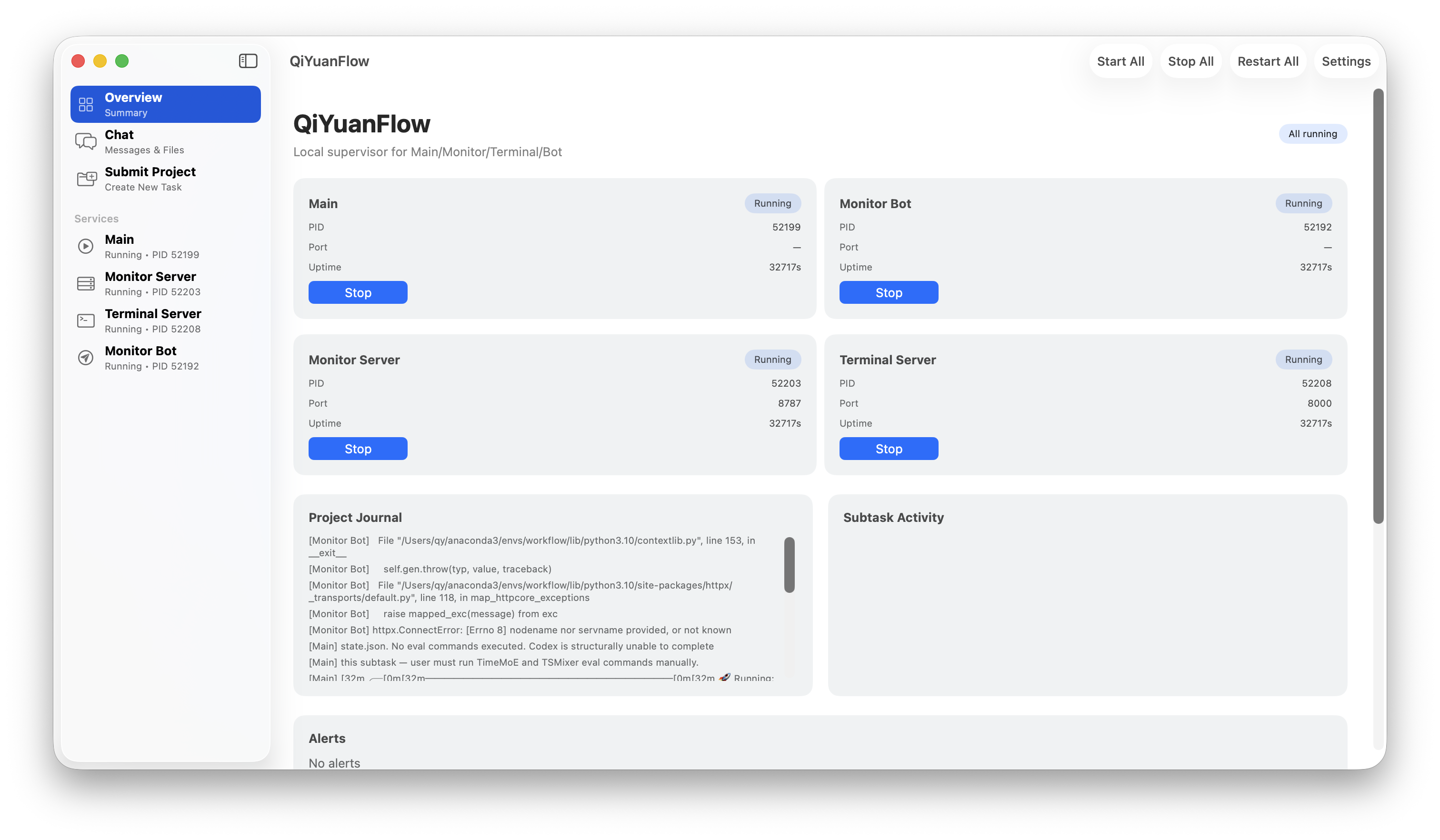Click the QiYuanFlow title in toolbar

click(329, 61)
